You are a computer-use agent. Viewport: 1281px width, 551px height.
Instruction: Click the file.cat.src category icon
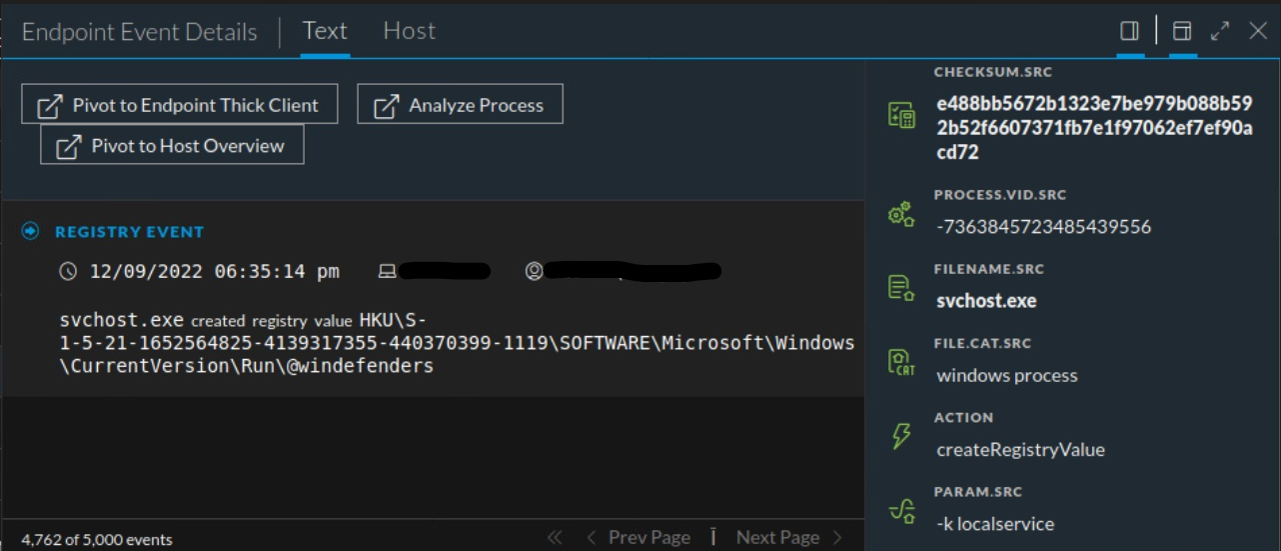pyautogui.click(x=901, y=362)
